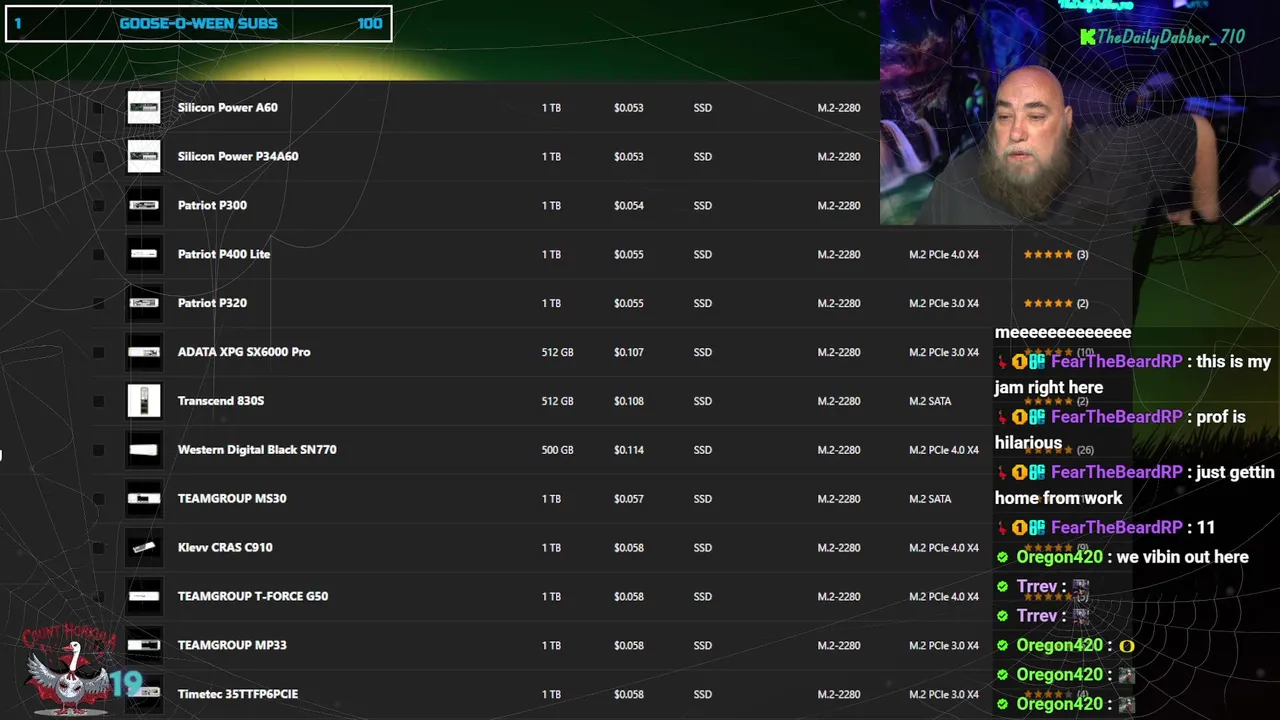The height and width of the screenshot is (720, 1280).
Task: Click the Timetec 35TTFP6PCIE product name
Action: (238, 694)
